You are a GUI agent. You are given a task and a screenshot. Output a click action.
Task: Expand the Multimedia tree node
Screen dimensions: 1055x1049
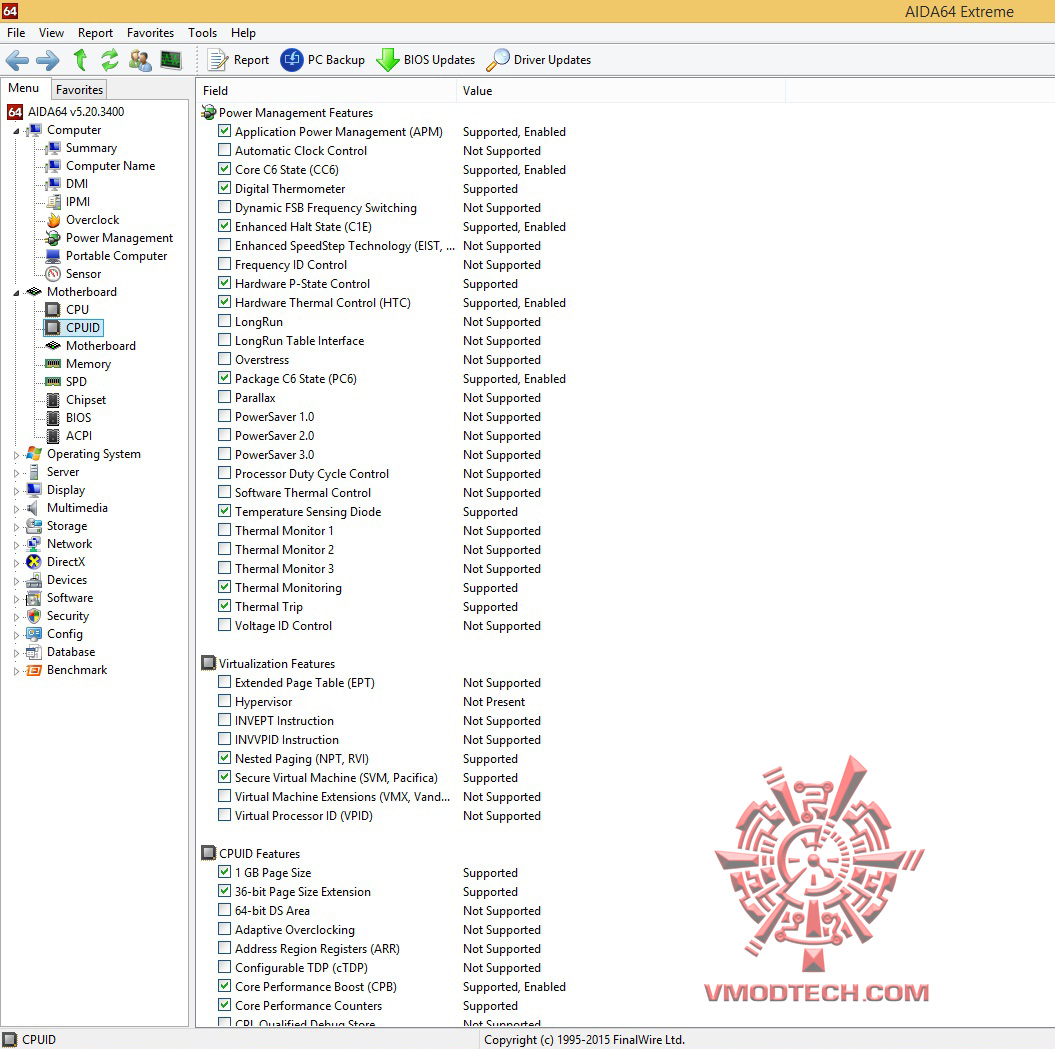17,509
